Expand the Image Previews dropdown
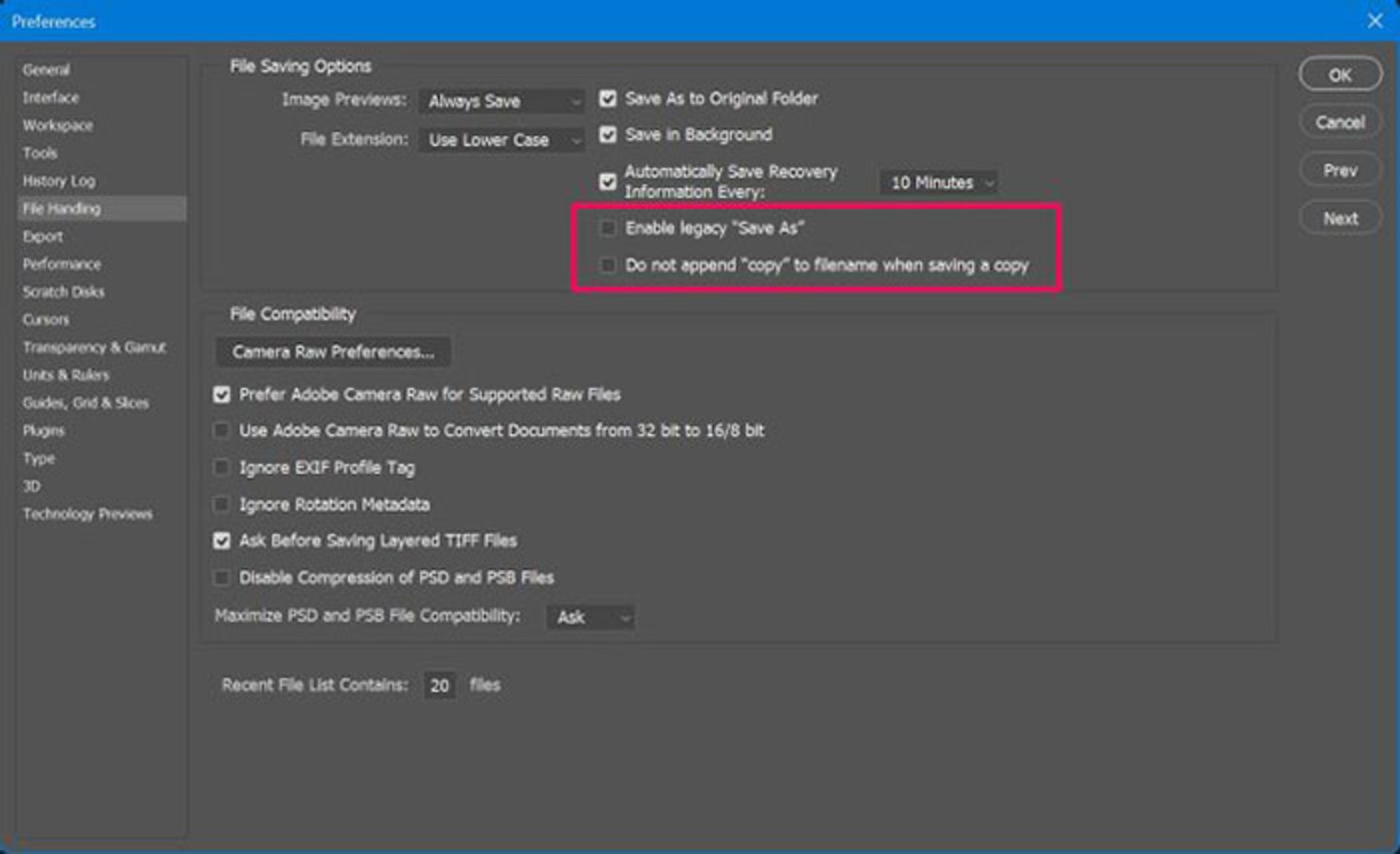This screenshot has width=1400, height=854. (502, 101)
